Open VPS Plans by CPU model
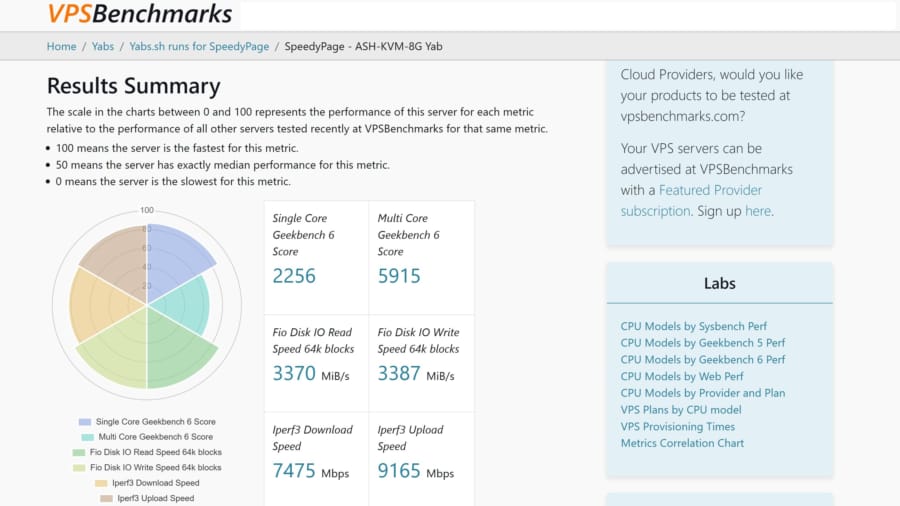 point(681,410)
